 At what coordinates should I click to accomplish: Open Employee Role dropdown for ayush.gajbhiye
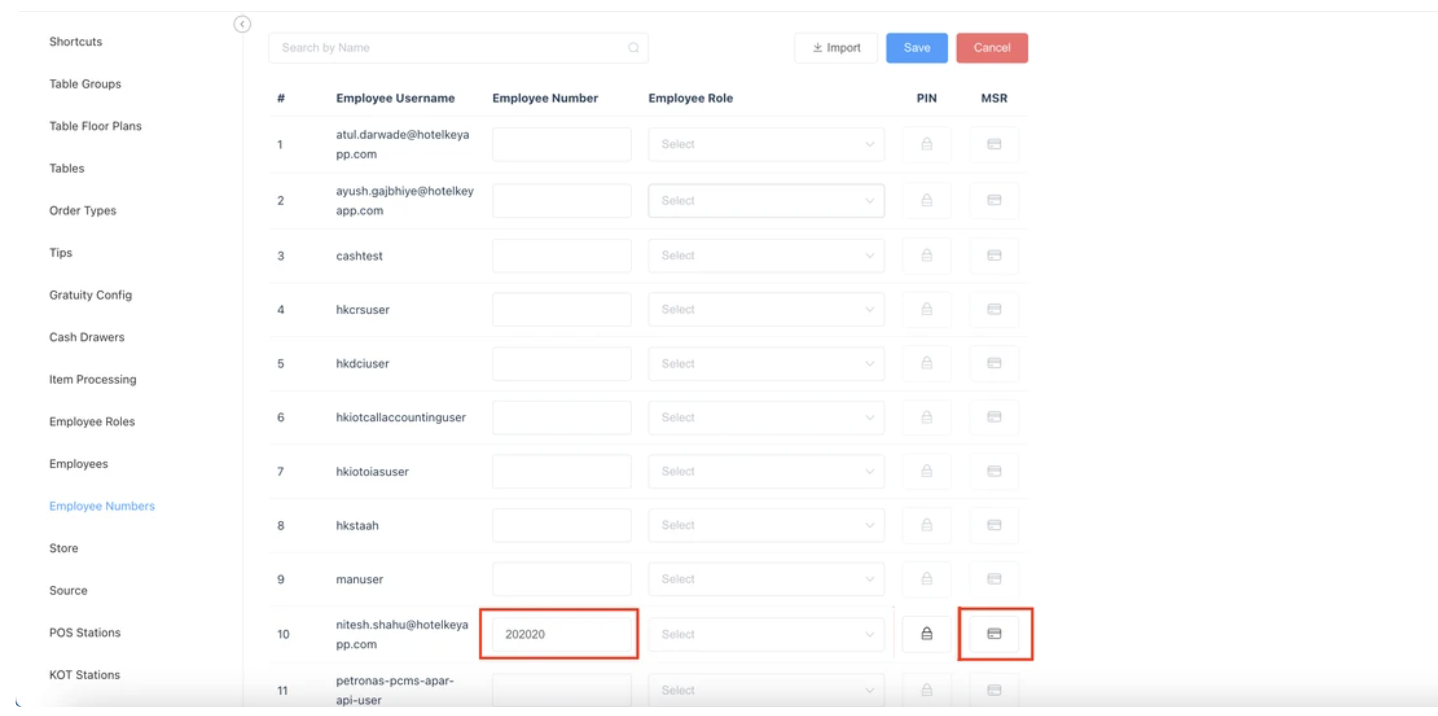point(766,201)
